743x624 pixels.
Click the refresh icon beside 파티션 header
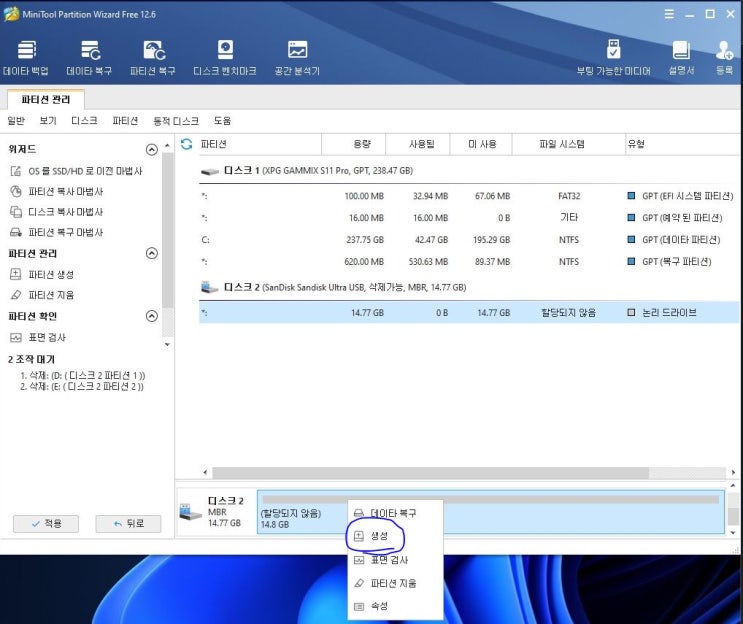pyautogui.click(x=185, y=144)
